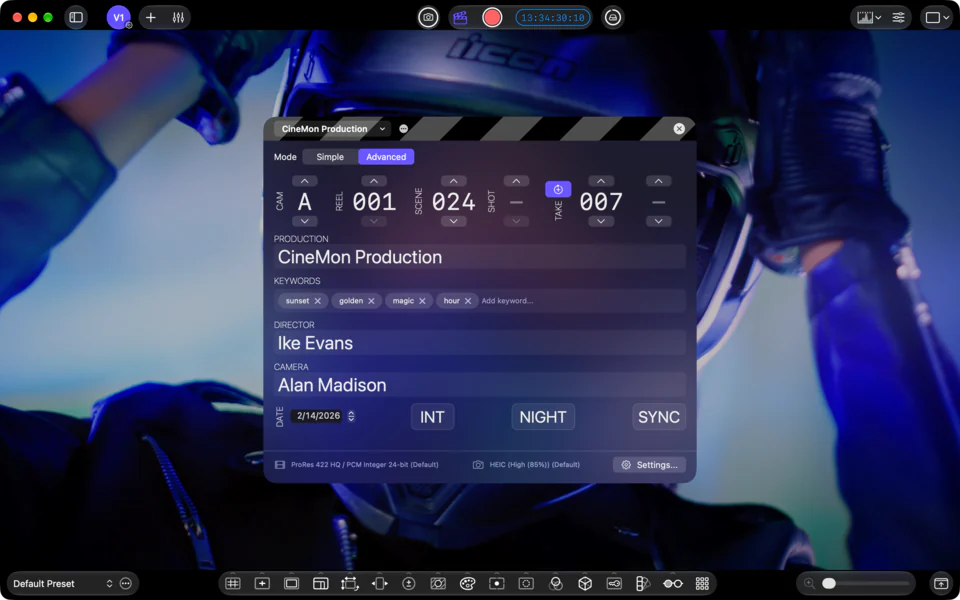Image resolution: width=960 pixels, height=600 pixels.
Task: Toggle the NIGHT day/night button
Action: pos(543,417)
